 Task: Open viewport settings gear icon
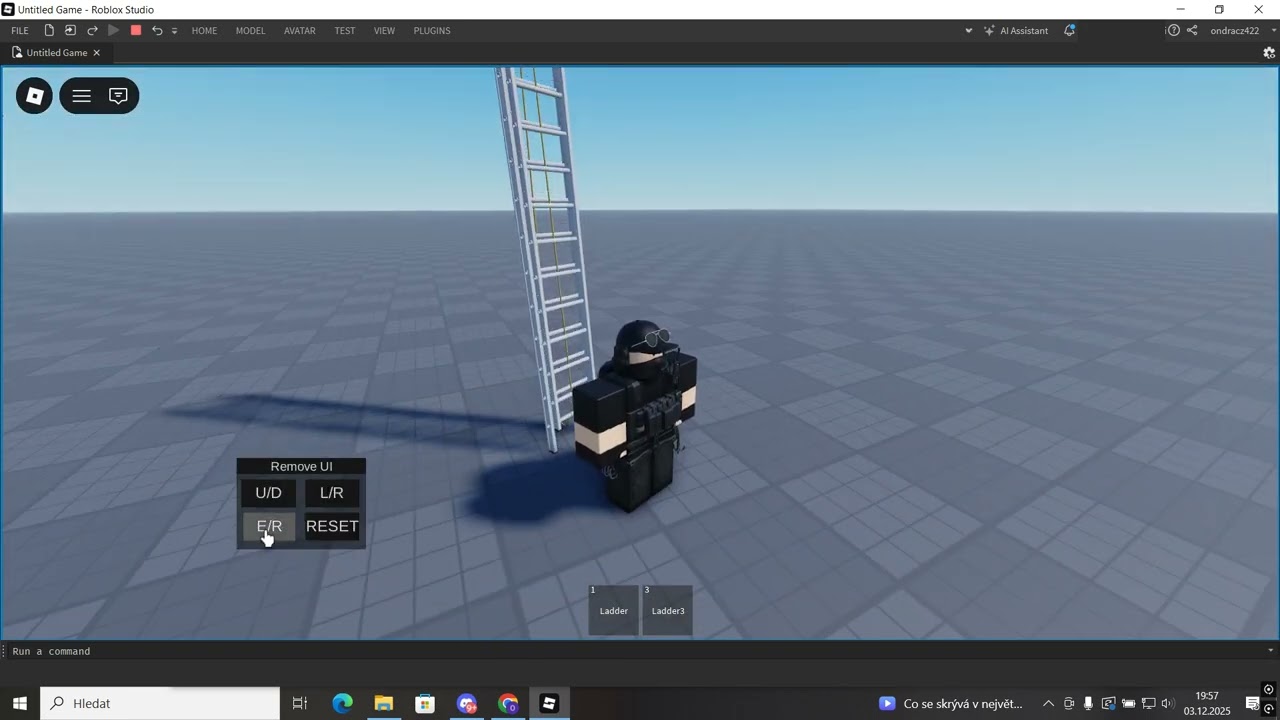point(1269,53)
